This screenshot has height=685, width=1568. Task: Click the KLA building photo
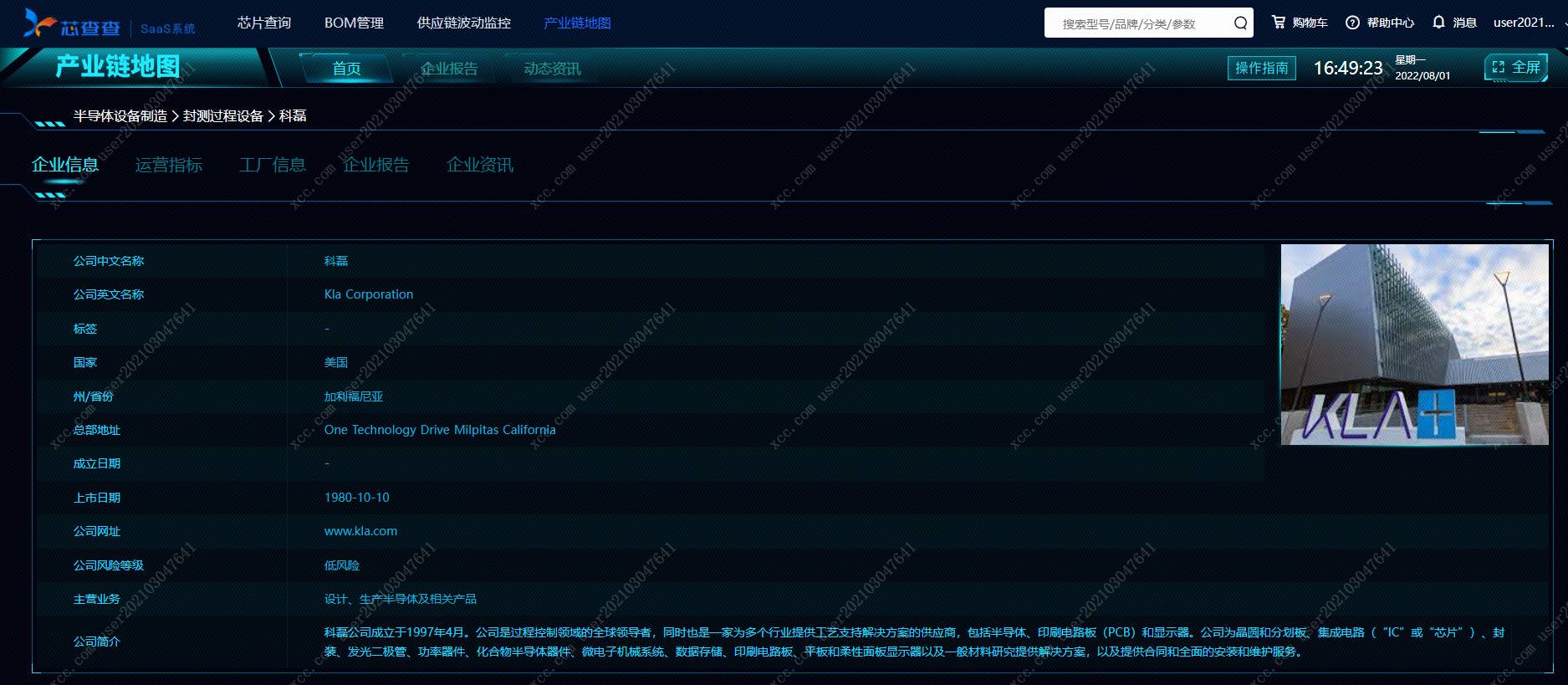(x=1414, y=345)
